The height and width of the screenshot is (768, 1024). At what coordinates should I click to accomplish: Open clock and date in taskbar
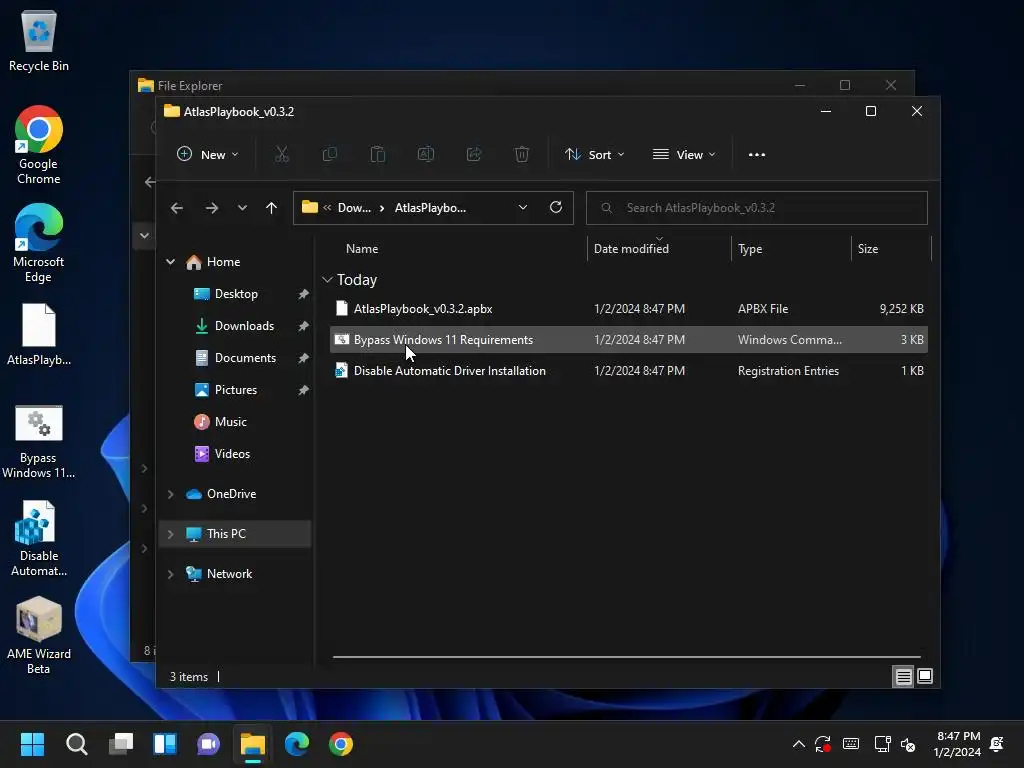pos(957,744)
